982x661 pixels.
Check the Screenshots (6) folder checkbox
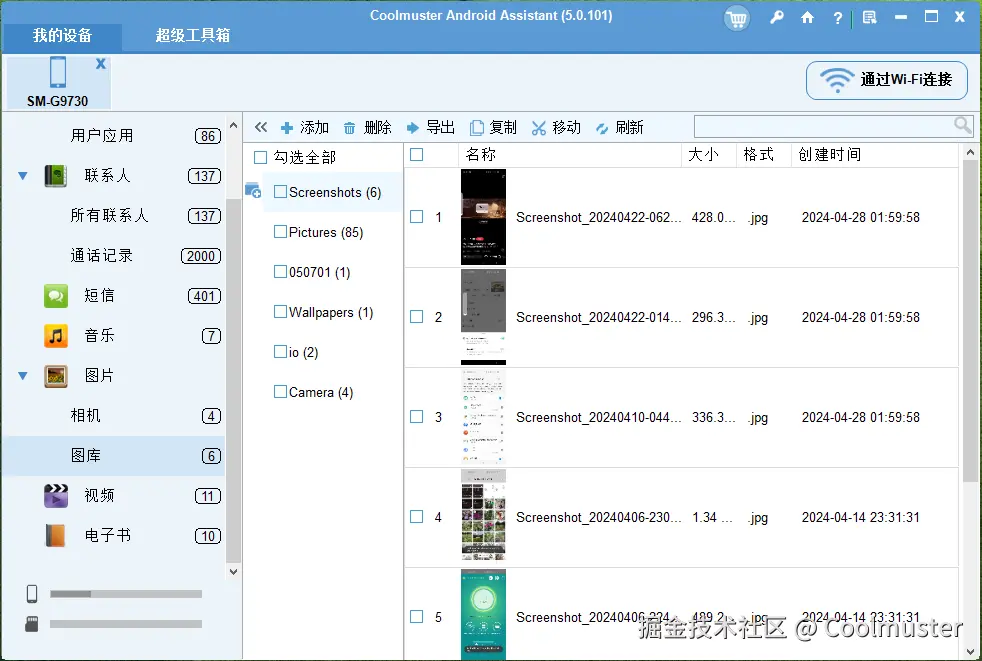point(279,192)
